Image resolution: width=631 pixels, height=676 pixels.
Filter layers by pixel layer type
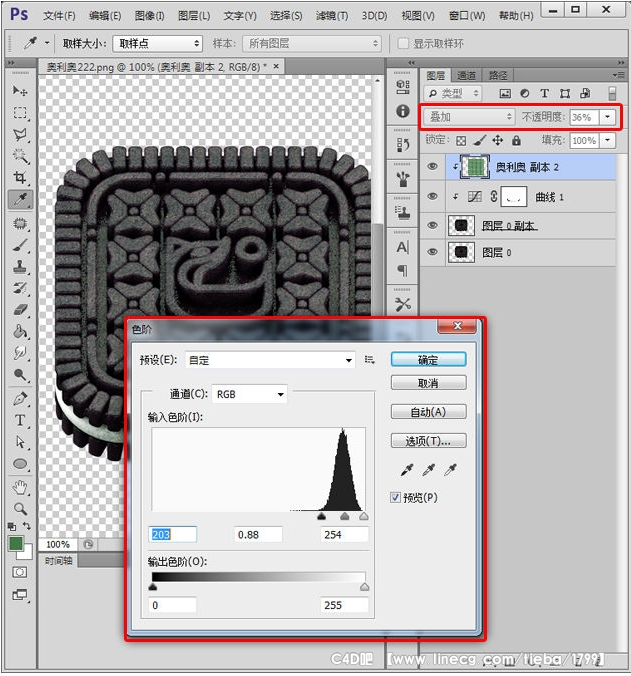pos(505,94)
